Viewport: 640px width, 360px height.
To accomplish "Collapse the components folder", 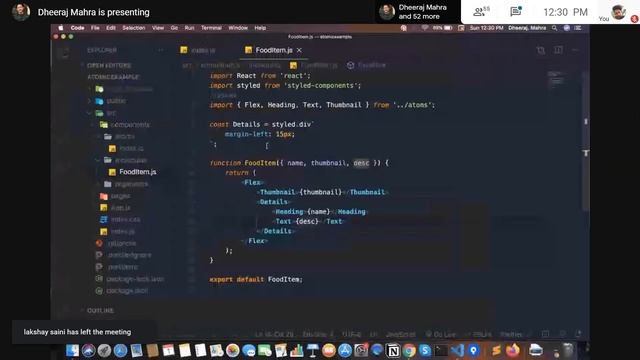I will tap(124, 125).
